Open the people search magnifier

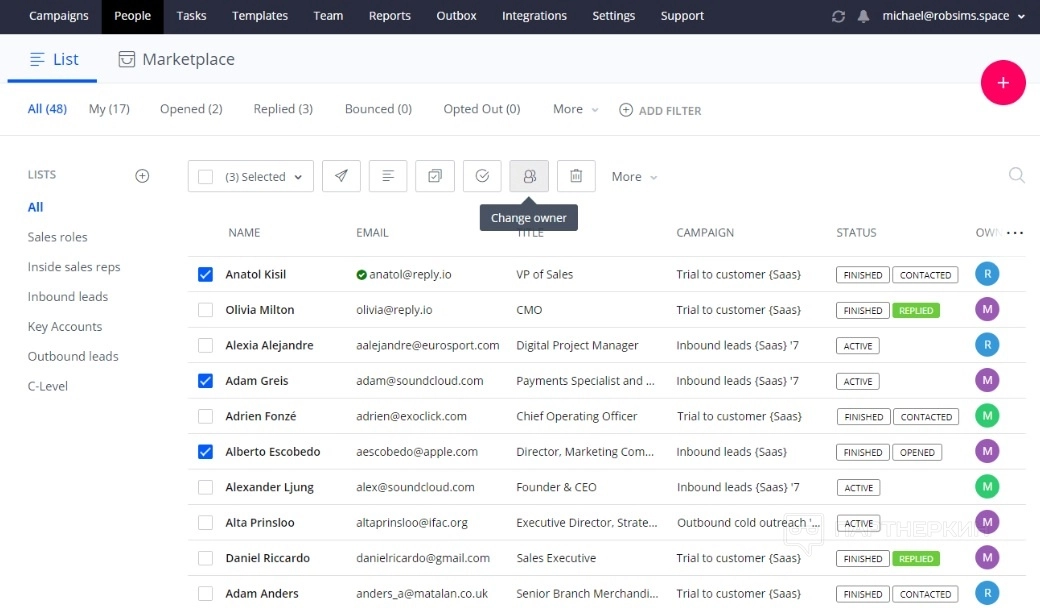(x=1016, y=176)
